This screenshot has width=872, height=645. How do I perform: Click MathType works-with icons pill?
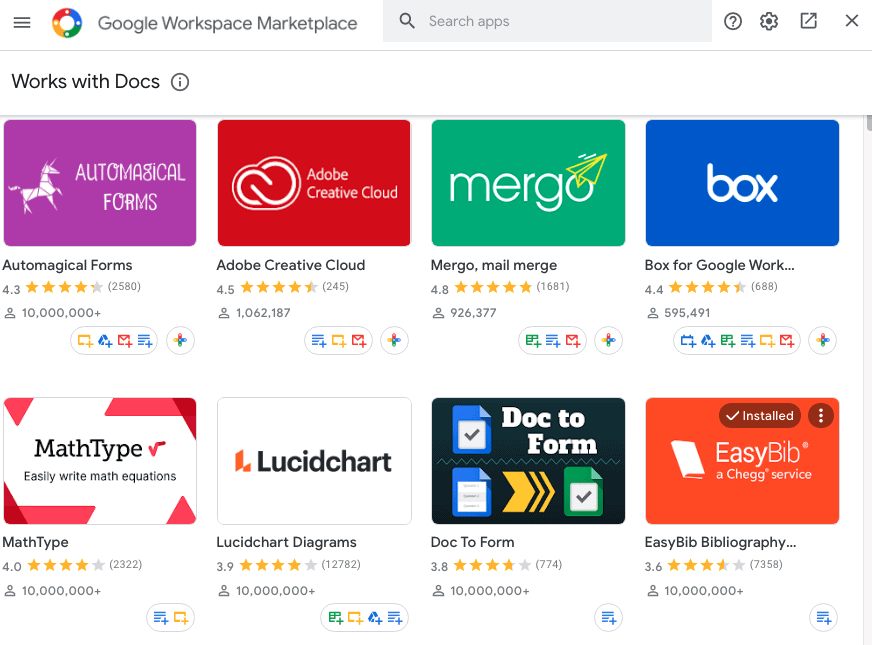point(171,618)
